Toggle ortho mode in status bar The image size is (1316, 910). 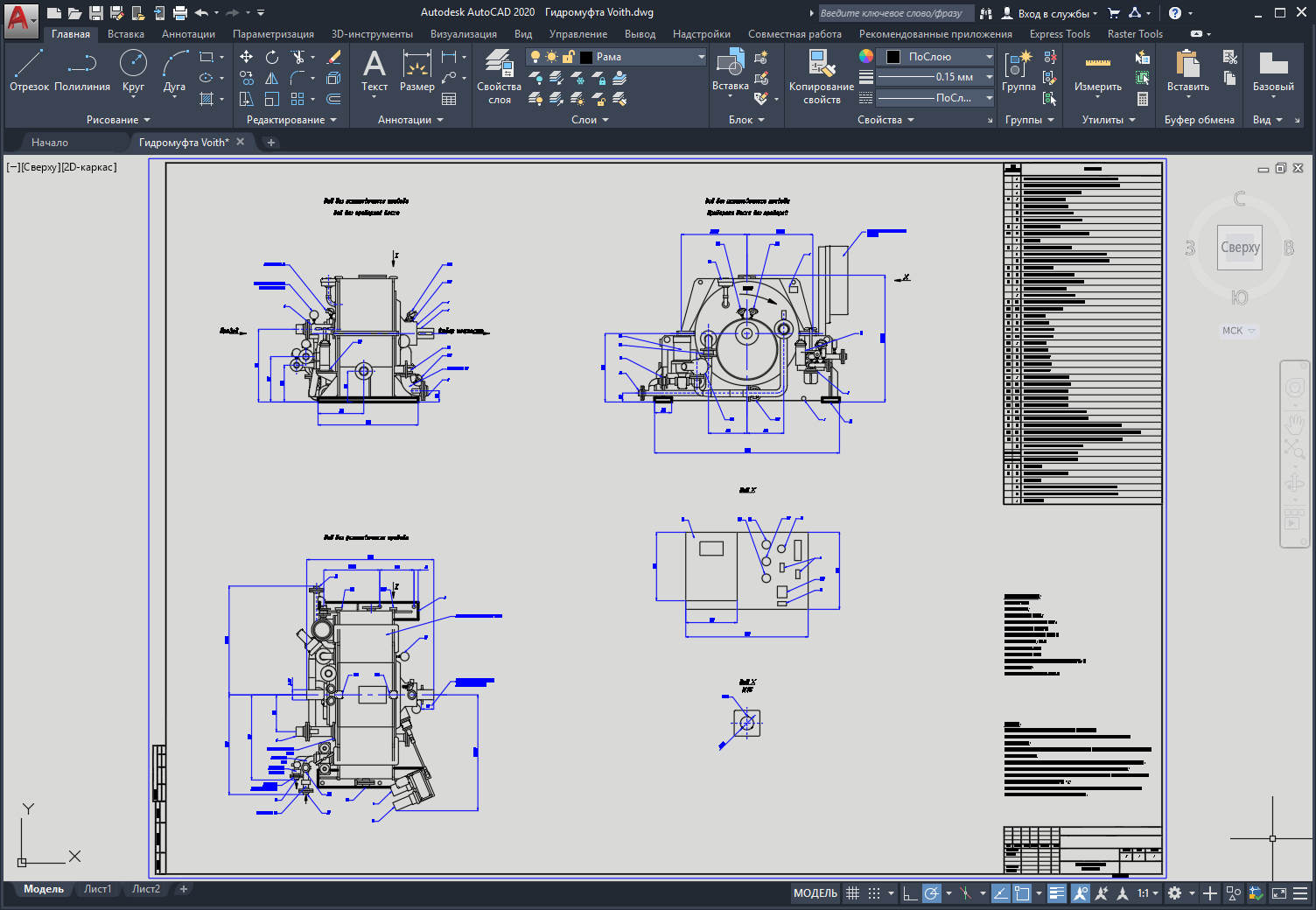(x=910, y=893)
